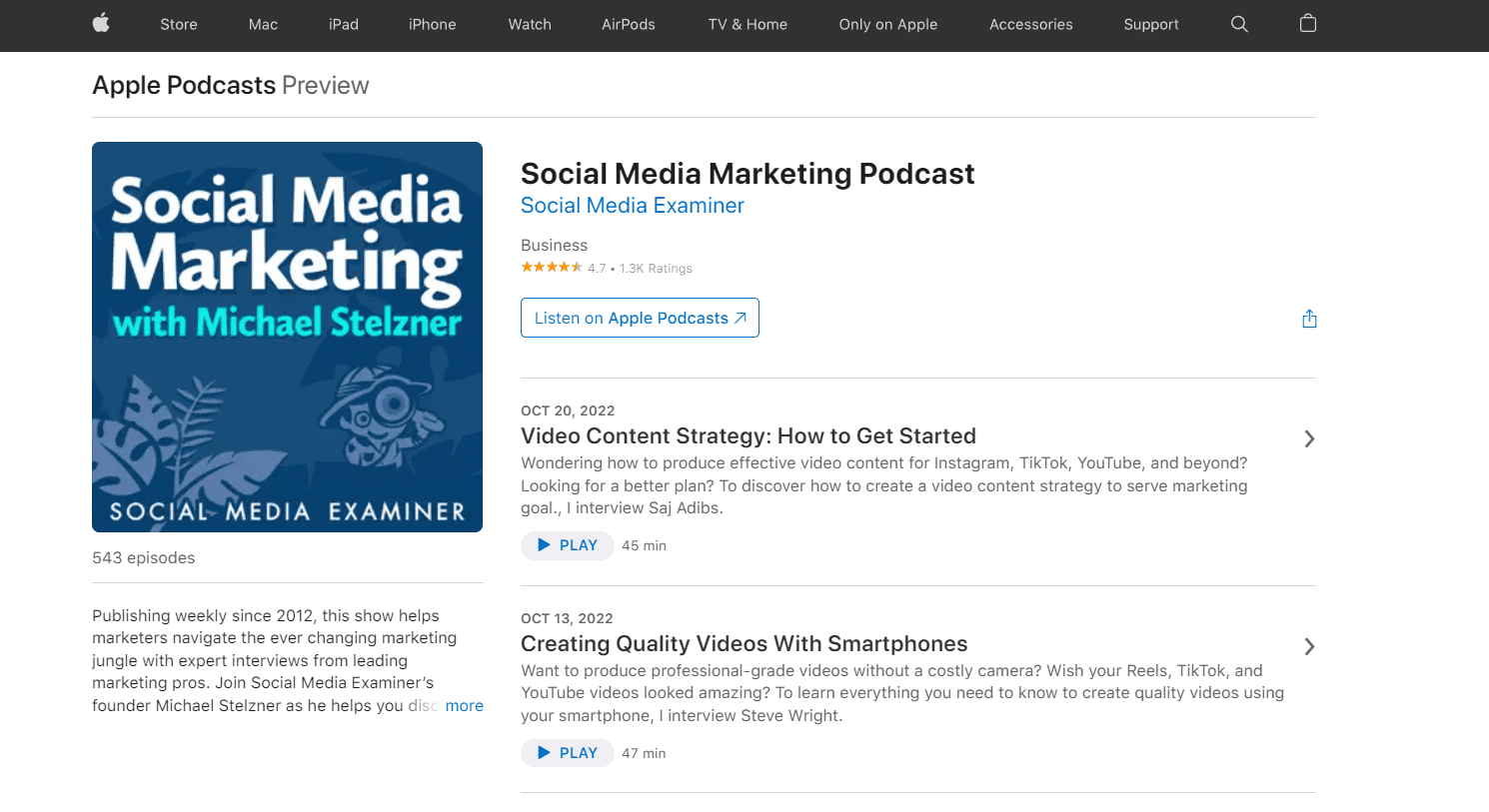Image resolution: width=1489 pixels, height=812 pixels.
Task: Open the Social Media Examiner link
Action: [632, 206]
